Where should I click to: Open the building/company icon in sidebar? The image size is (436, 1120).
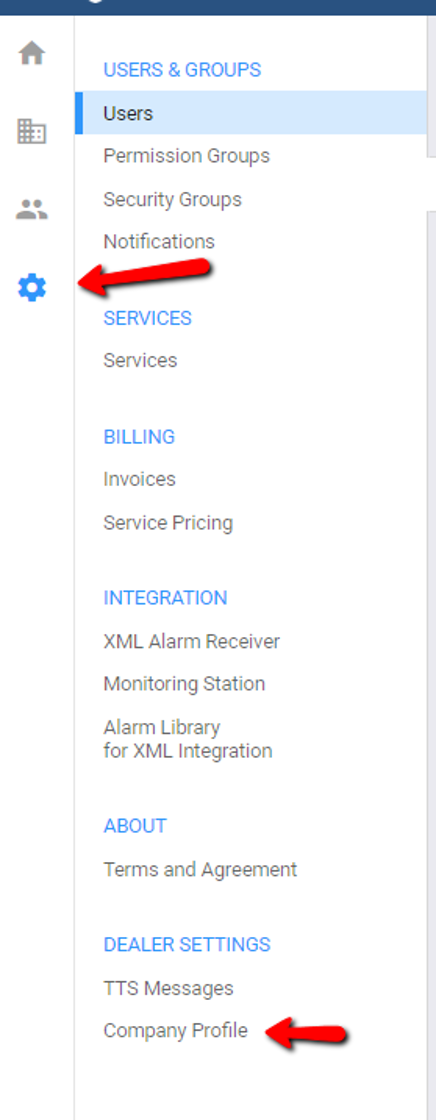pos(32,131)
